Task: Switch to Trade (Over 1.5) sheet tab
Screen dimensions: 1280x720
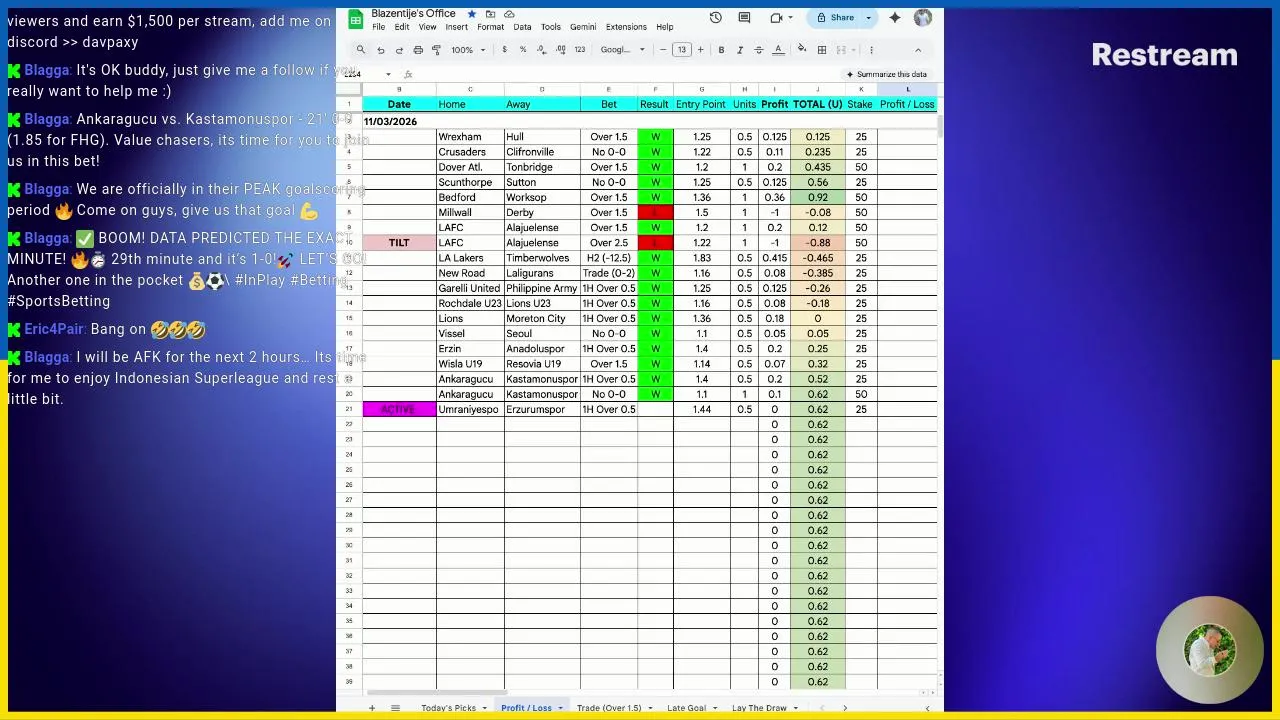Action: coord(608,708)
